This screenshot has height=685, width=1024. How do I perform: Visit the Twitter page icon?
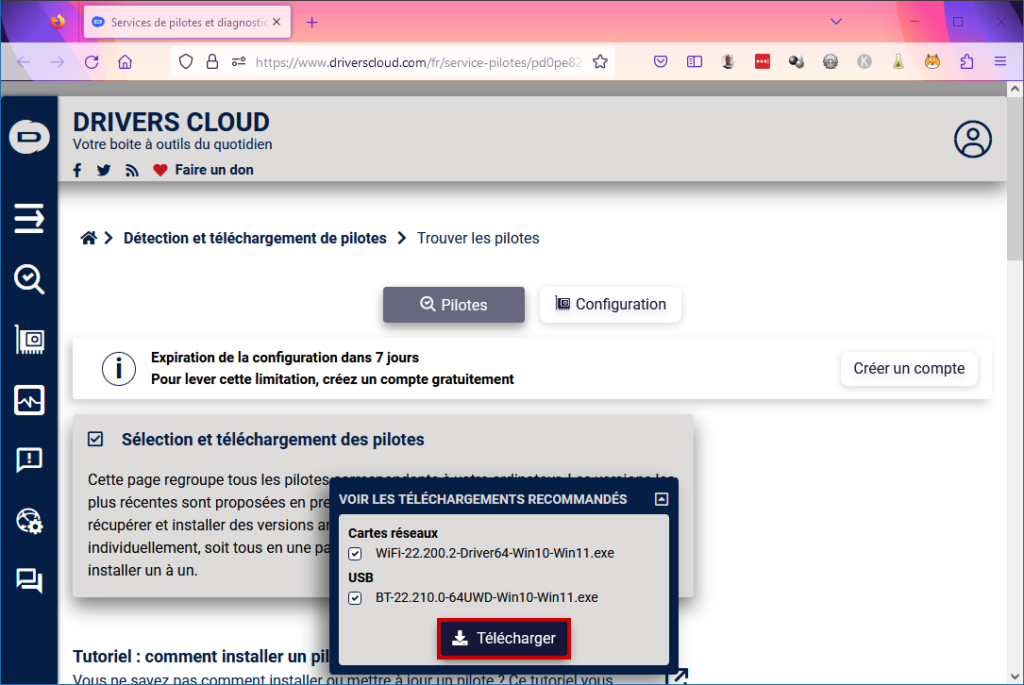[104, 170]
